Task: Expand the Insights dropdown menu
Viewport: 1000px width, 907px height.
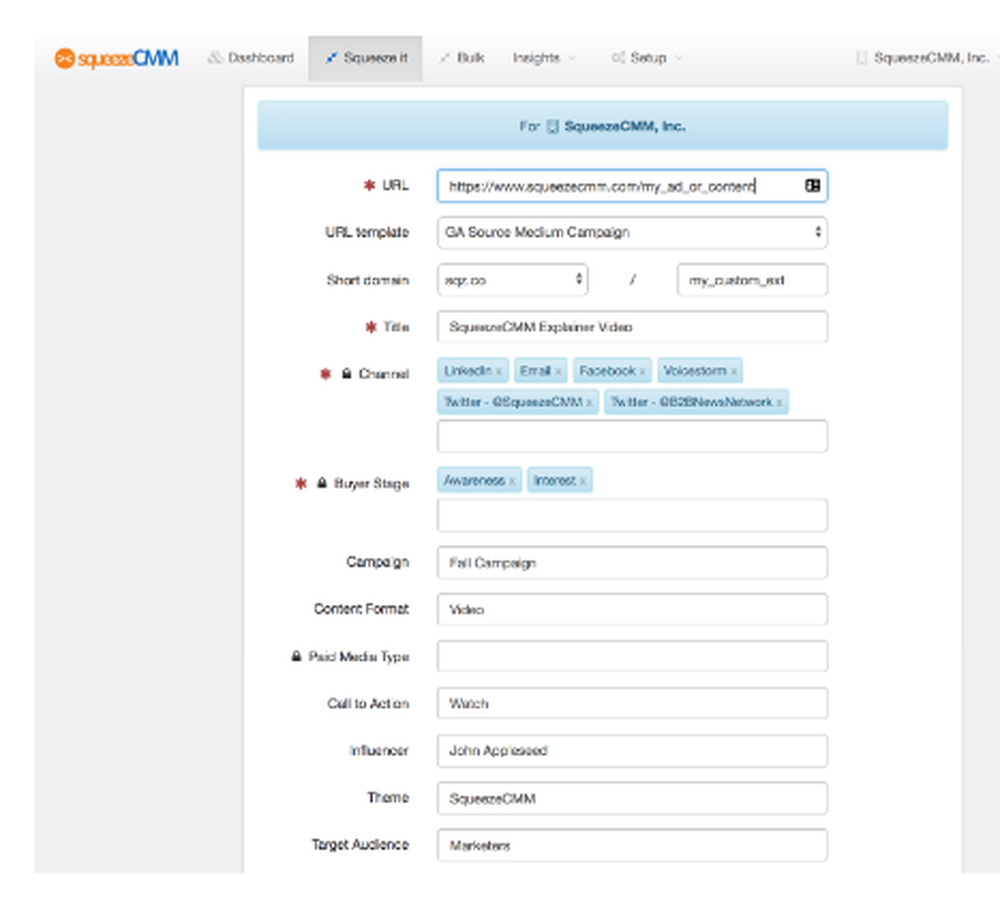Action: coord(544,58)
